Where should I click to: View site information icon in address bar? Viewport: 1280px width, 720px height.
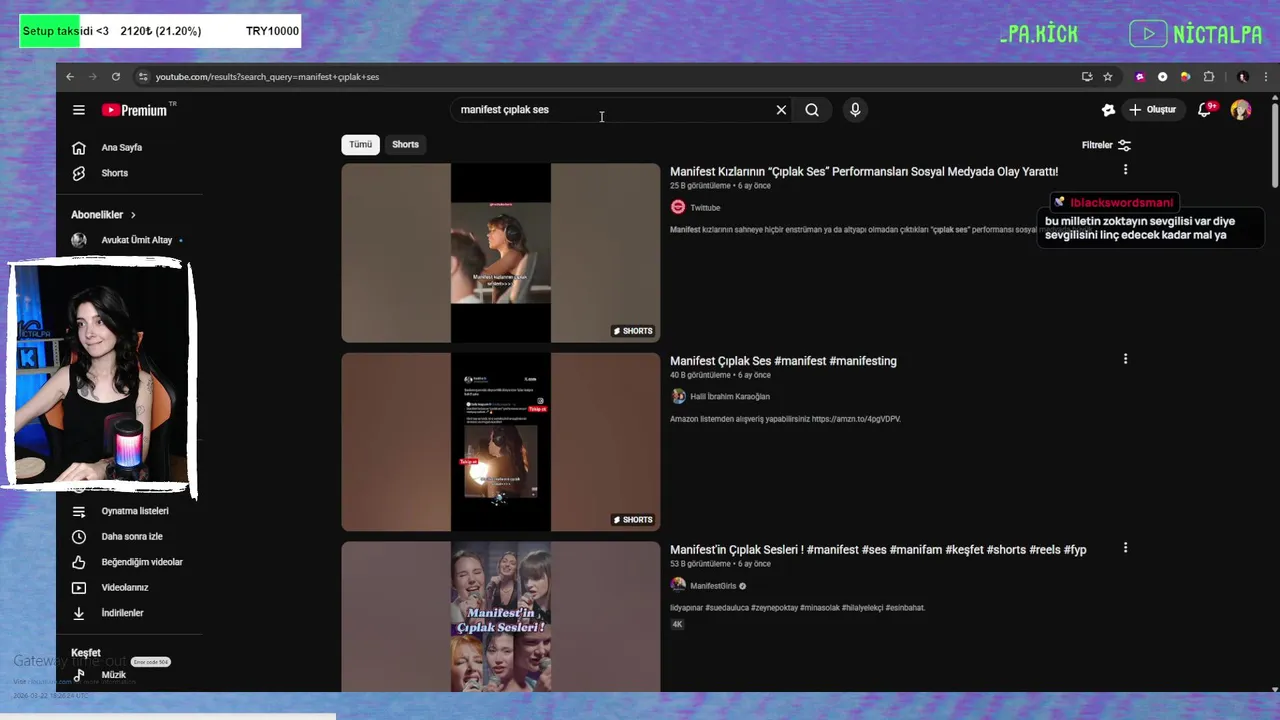tap(143, 77)
